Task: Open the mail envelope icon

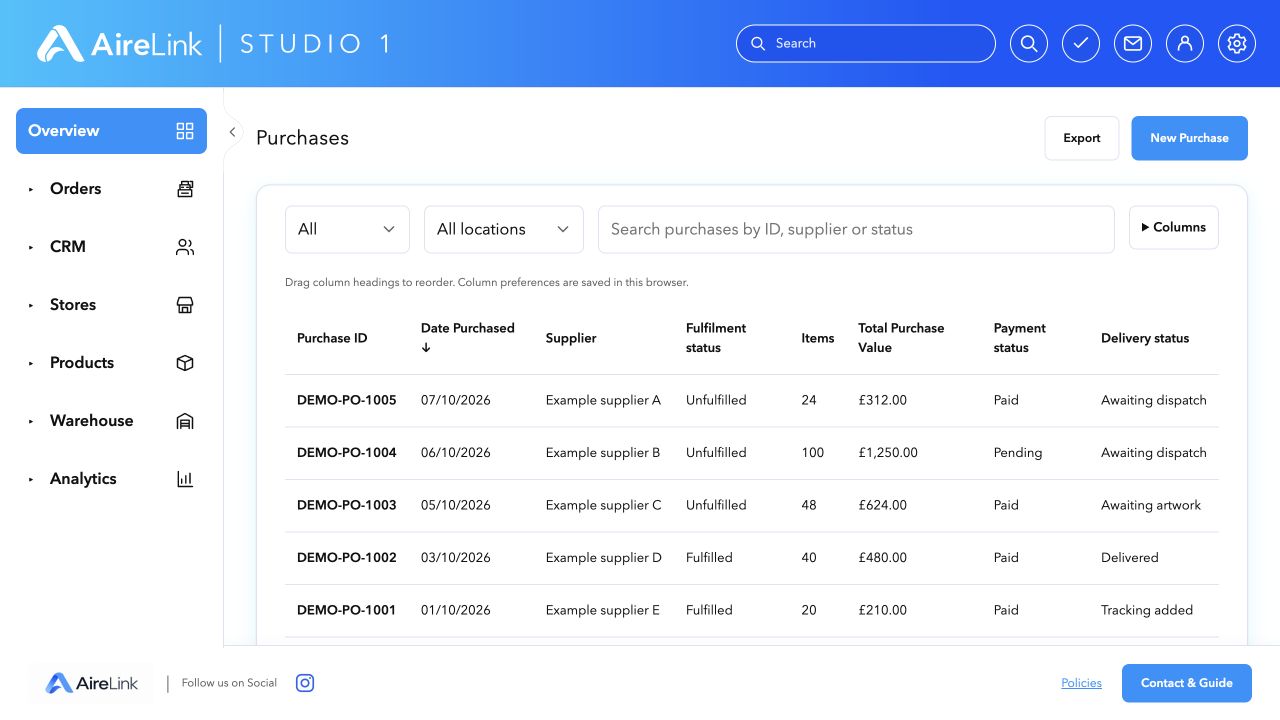Action: (1133, 44)
